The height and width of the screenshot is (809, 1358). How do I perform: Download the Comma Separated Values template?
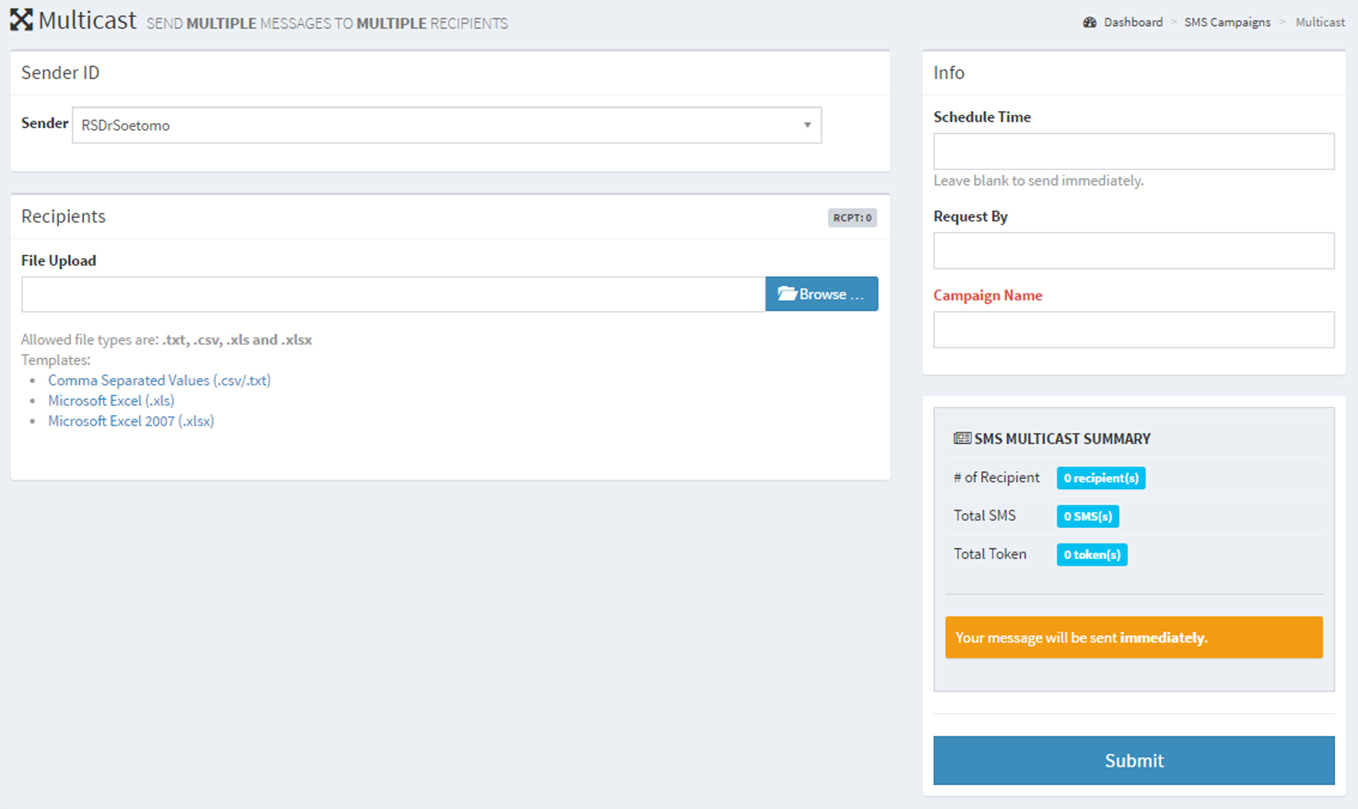tap(159, 380)
